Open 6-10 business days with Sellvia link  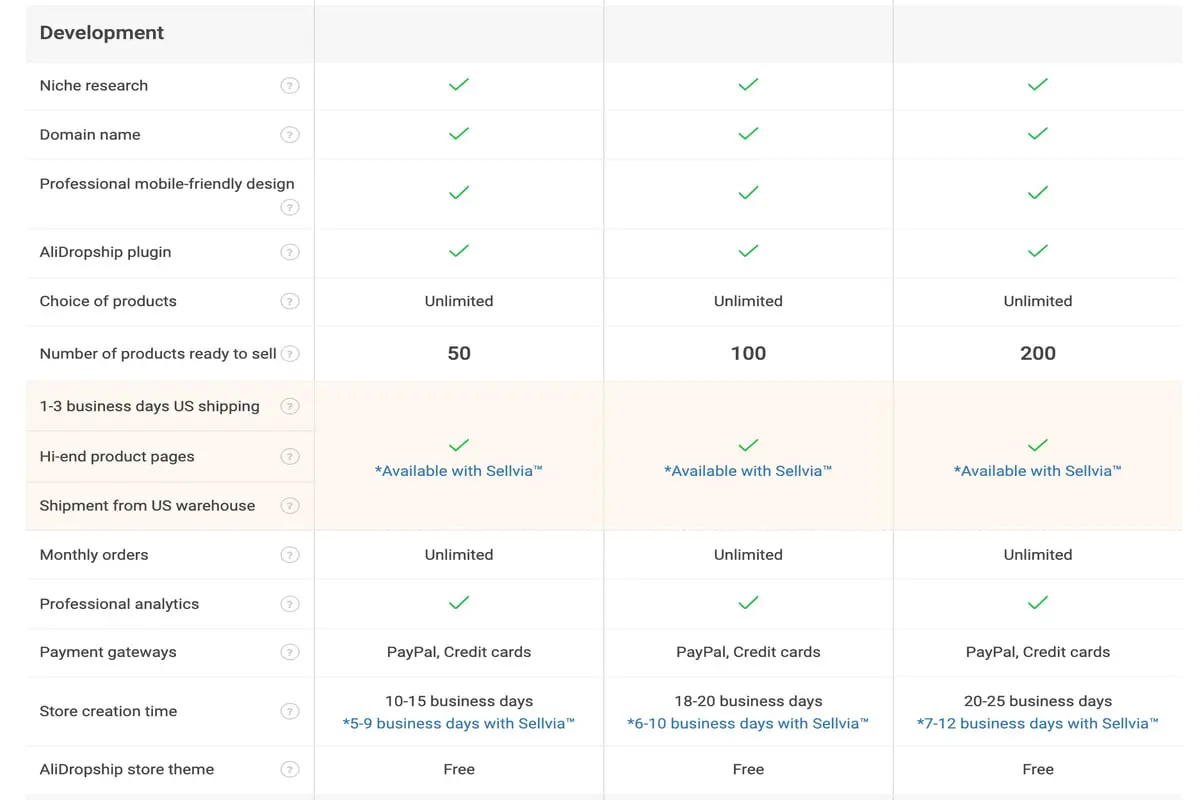coord(748,723)
